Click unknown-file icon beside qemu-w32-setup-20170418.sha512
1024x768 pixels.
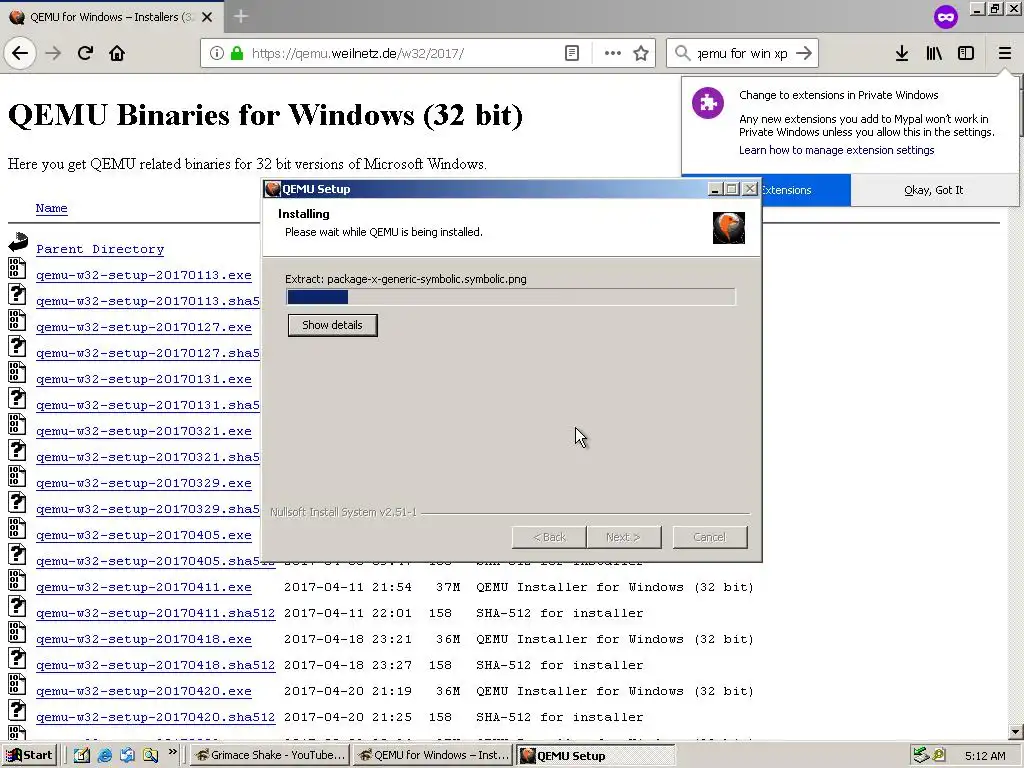pyautogui.click(x=18, y=658)
